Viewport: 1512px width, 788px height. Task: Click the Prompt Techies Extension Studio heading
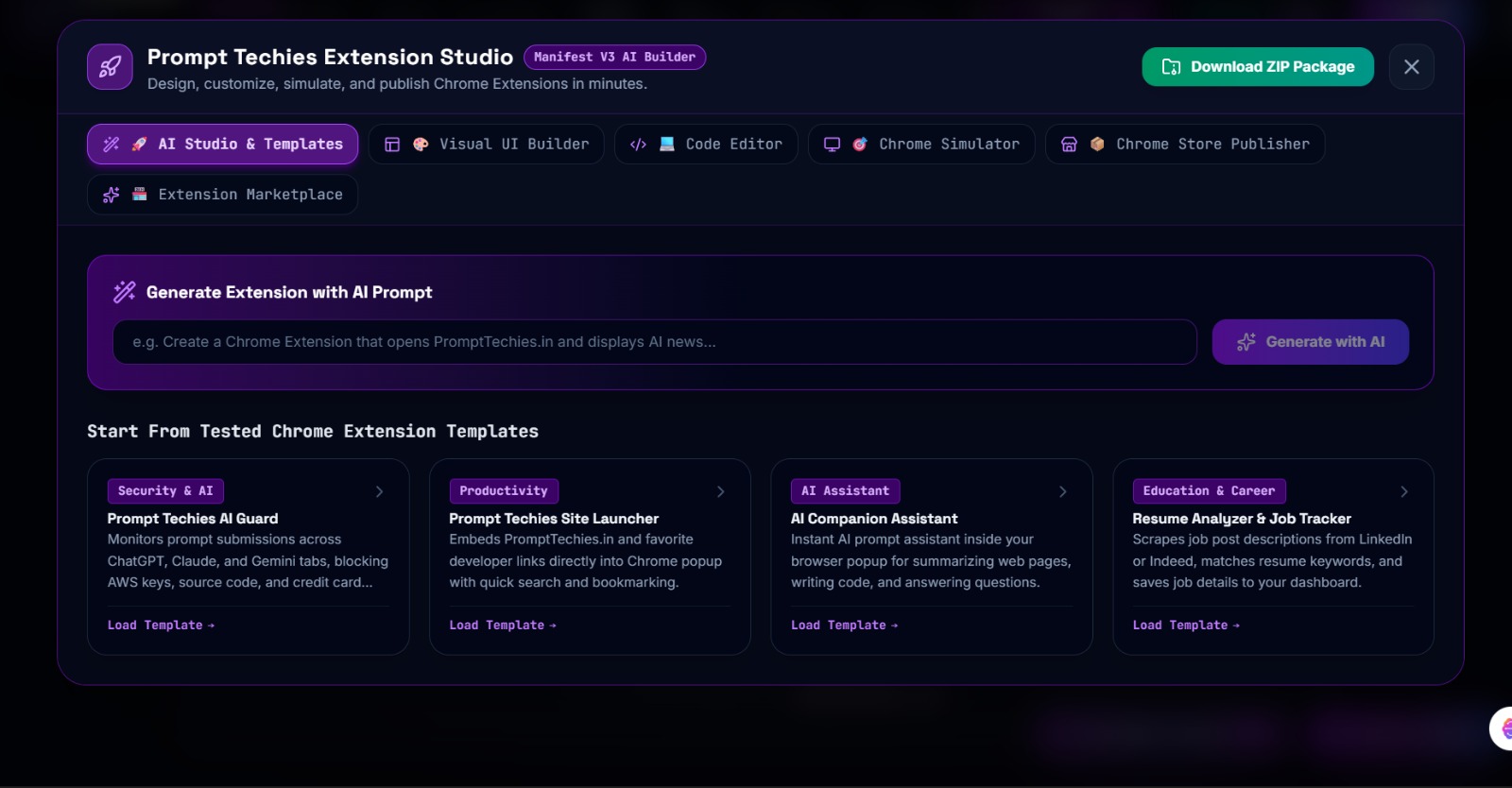click(330, 58)
